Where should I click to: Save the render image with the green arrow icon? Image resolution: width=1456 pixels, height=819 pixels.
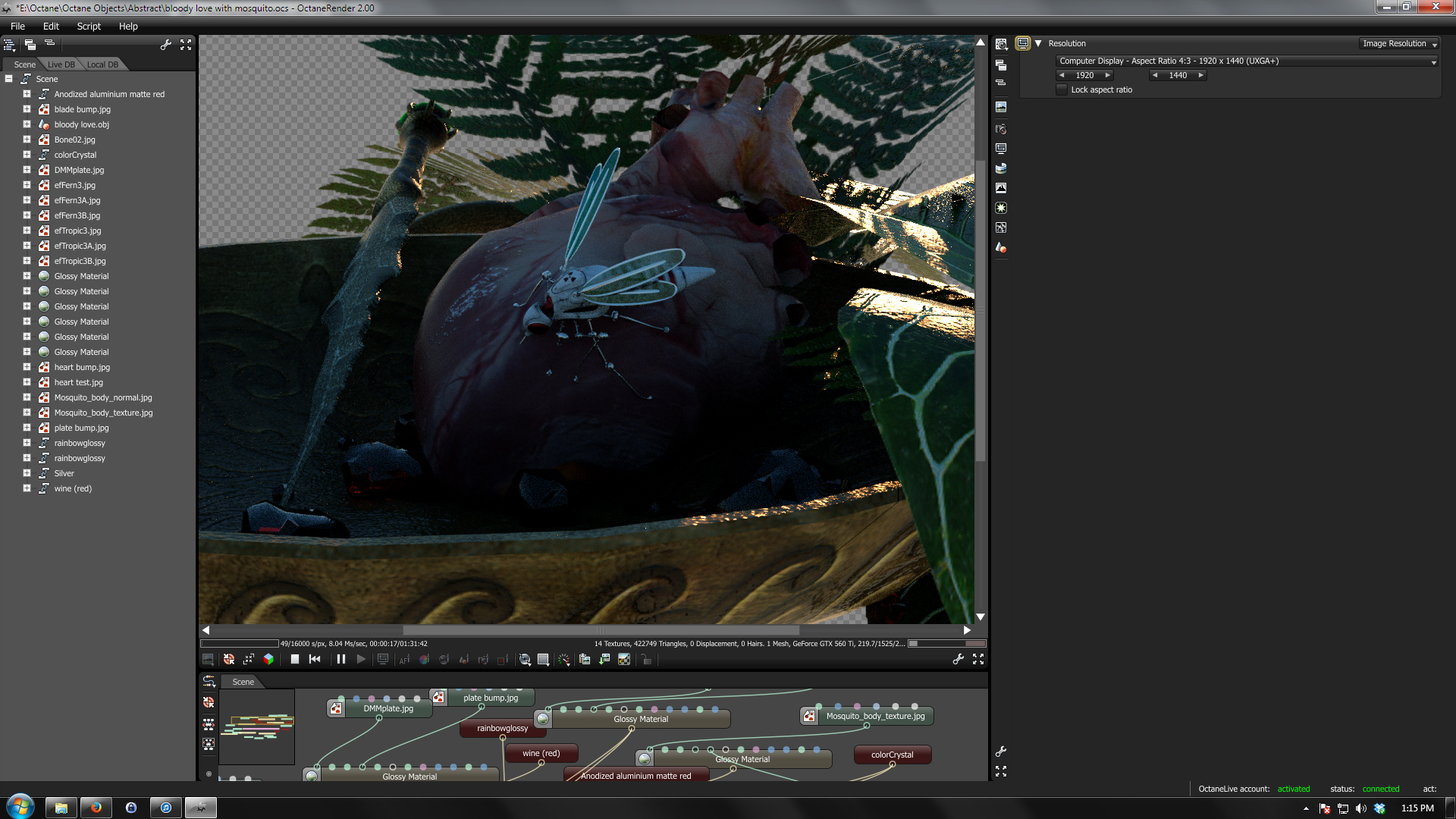[604, 660]
